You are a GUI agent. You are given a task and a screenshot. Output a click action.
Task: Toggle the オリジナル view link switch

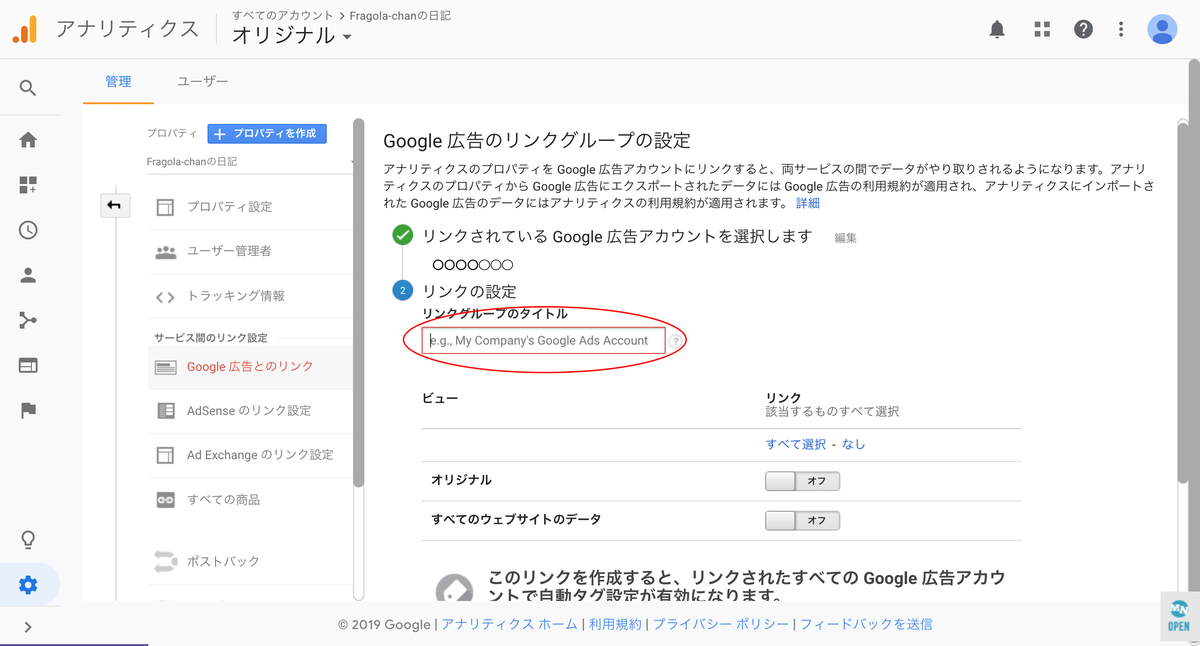click(802, 481)
